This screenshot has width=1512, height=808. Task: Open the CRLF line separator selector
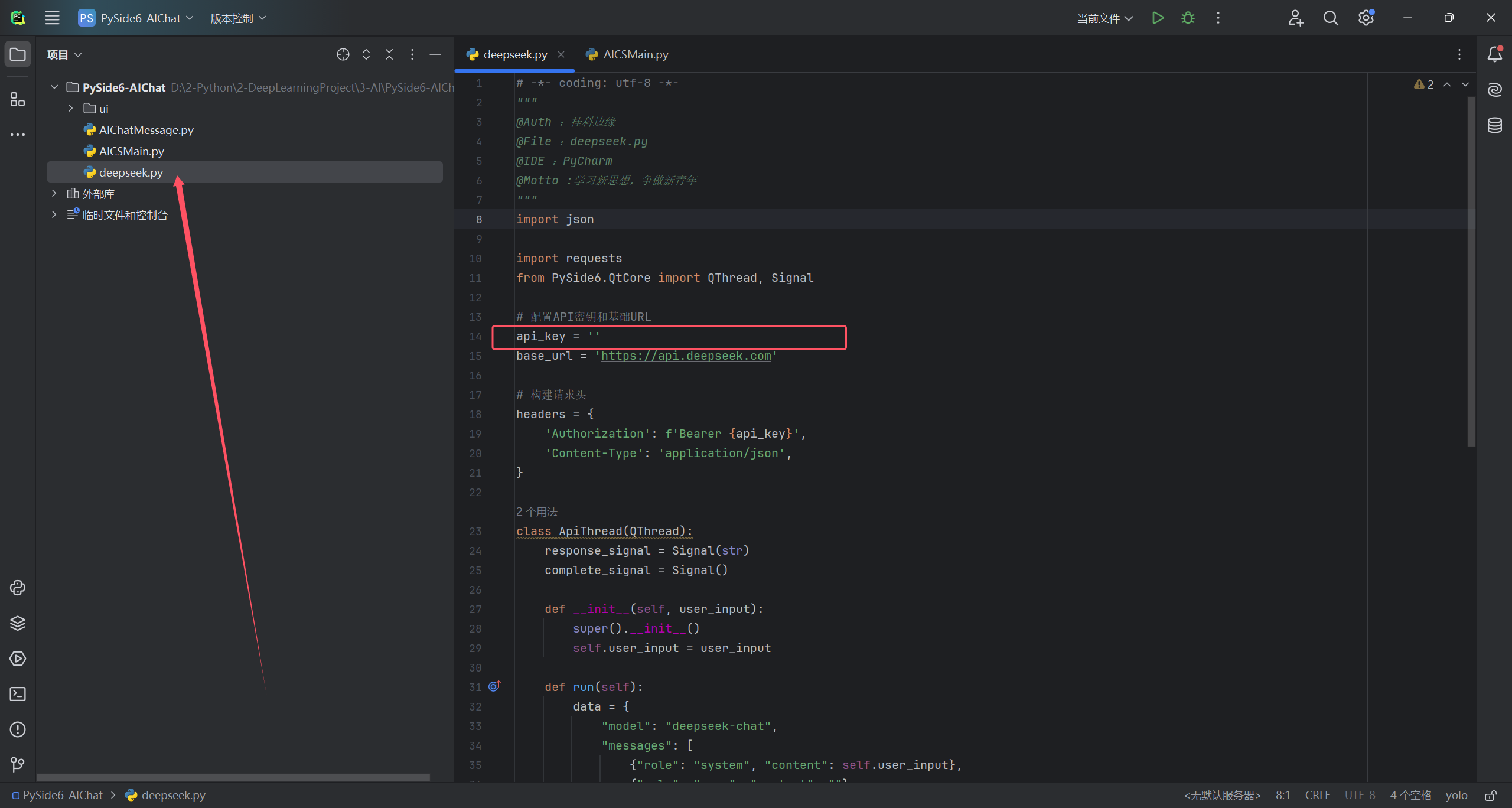click(x=1318, y=795)
